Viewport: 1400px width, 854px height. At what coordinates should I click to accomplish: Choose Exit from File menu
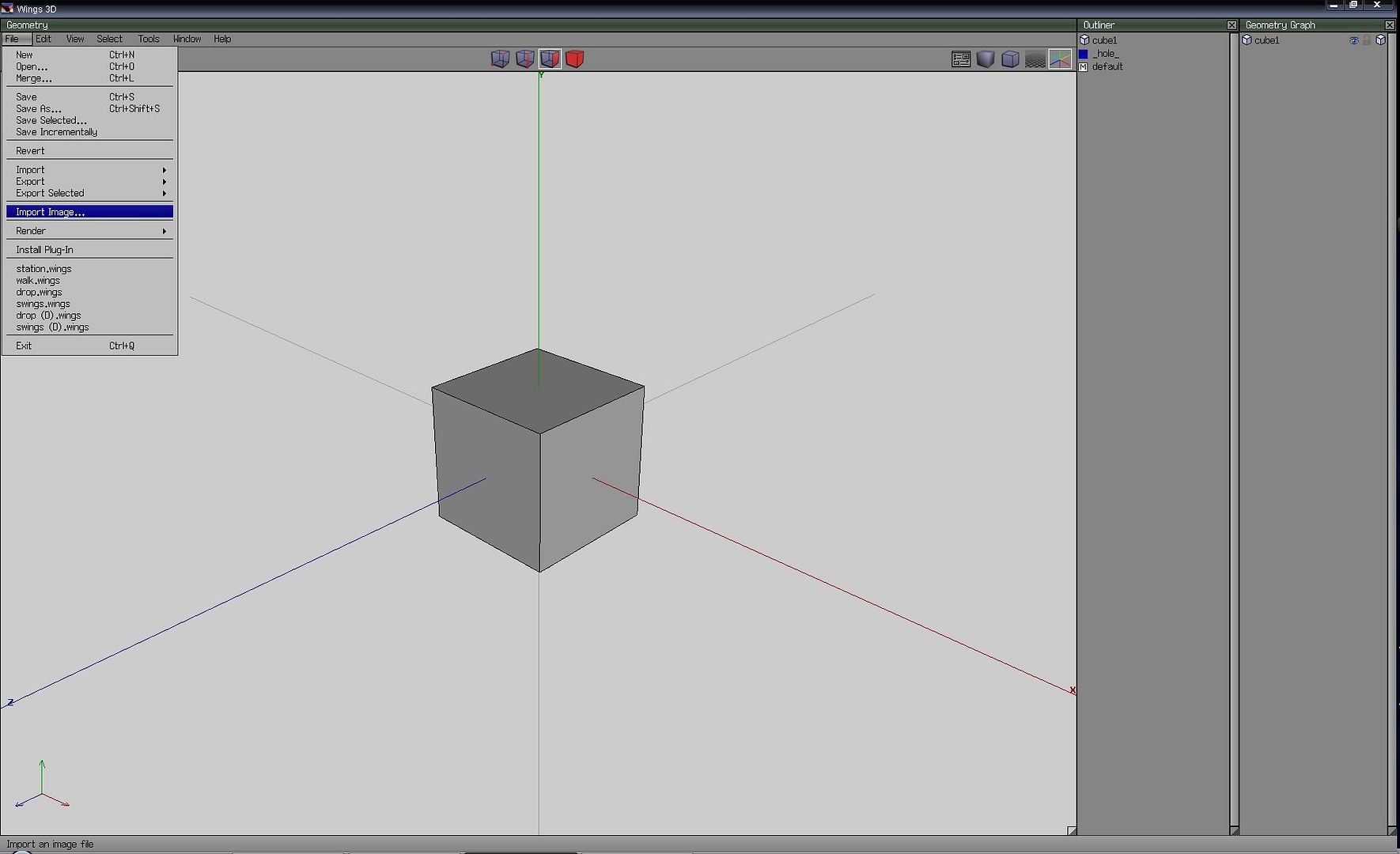(89, 346)
